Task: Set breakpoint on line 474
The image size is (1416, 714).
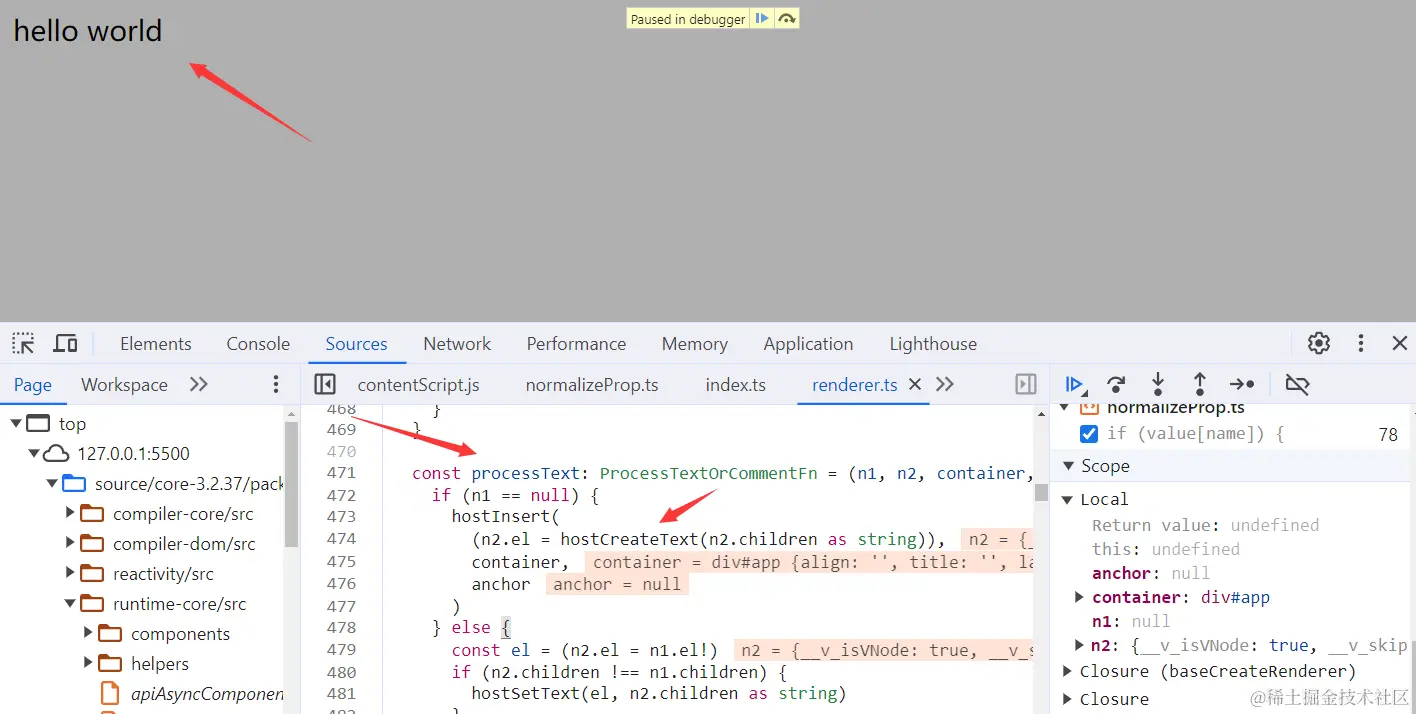Action: click(x=341, y=538)
